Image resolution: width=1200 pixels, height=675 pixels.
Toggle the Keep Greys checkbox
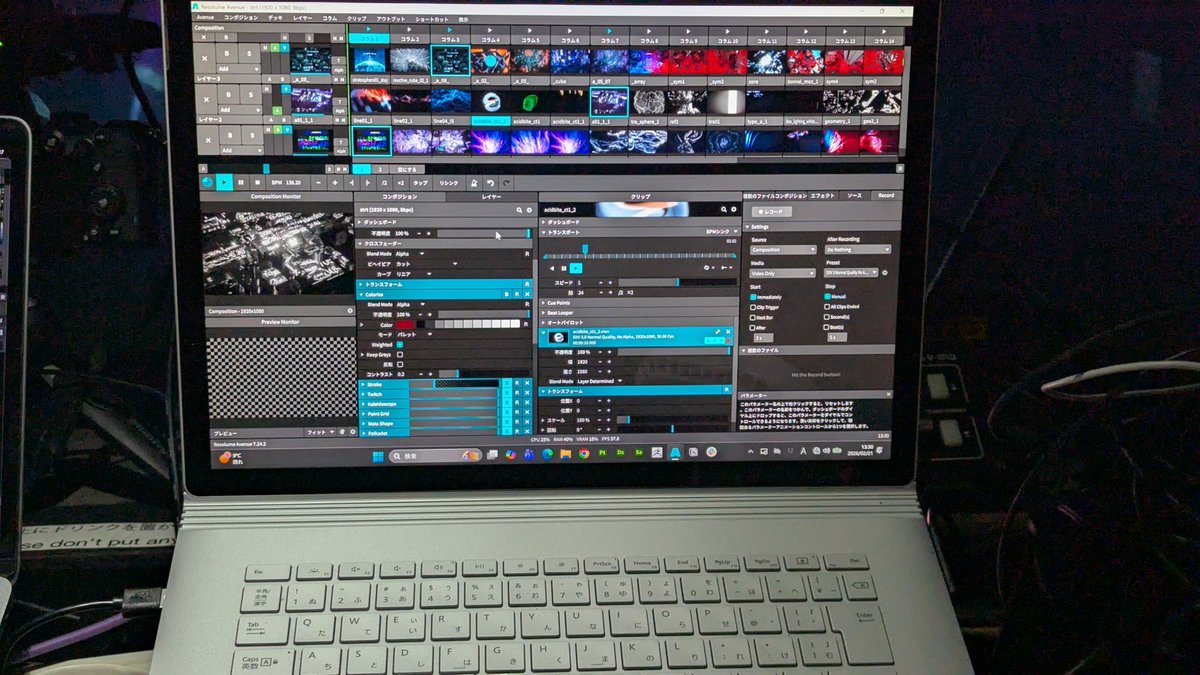click(x=400, y=354)
